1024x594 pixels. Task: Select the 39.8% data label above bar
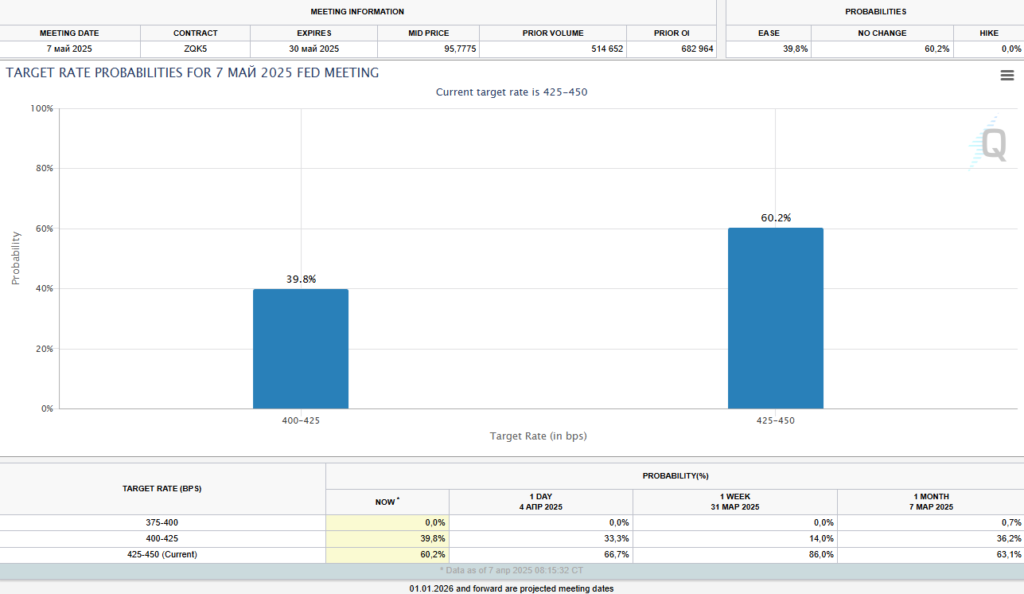(x=300, y=279)
